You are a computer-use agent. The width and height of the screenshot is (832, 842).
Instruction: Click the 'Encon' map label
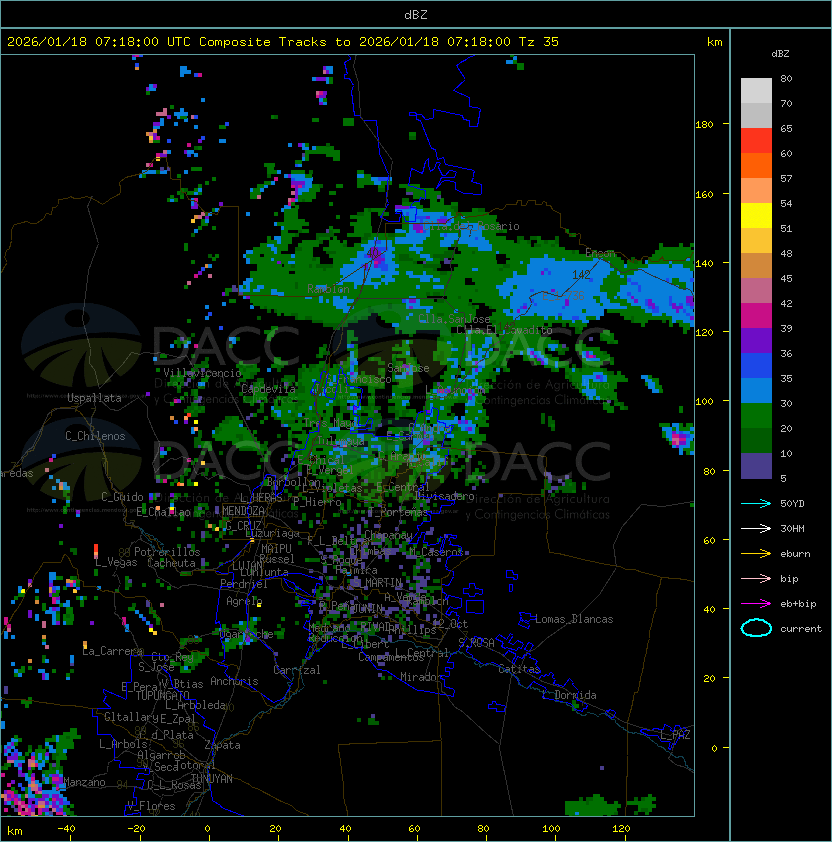[601, 253]
